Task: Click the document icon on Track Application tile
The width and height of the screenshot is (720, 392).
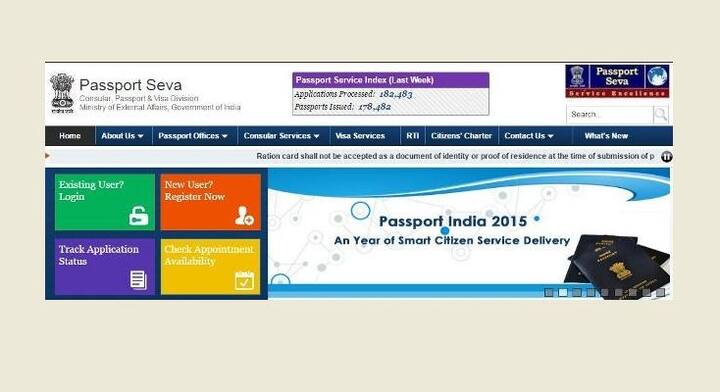Action: [x=138, y=280]
